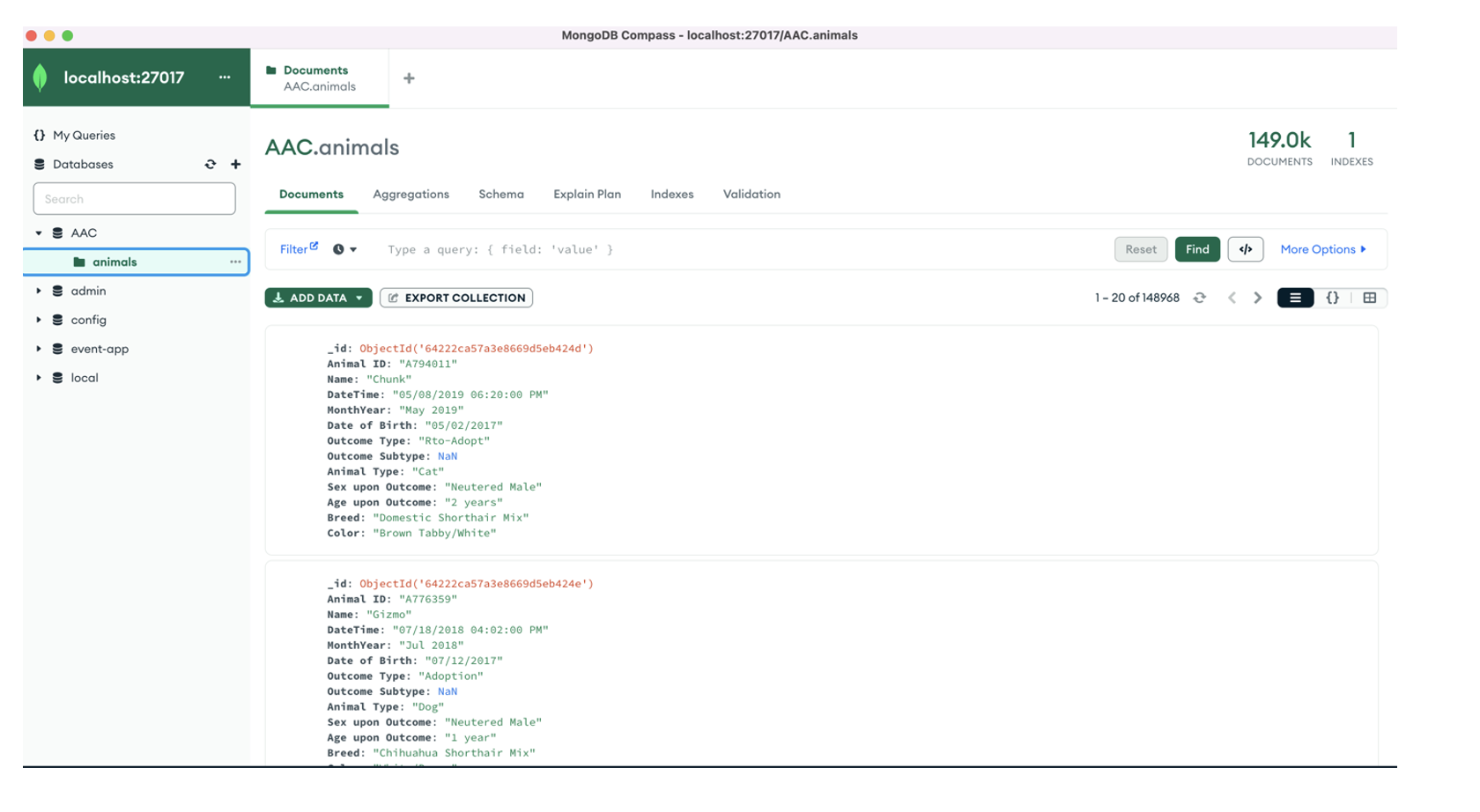The height and width of the screenshot is (812, 1480).
Task: Click the event-app database icon
Action: [57, 350]
